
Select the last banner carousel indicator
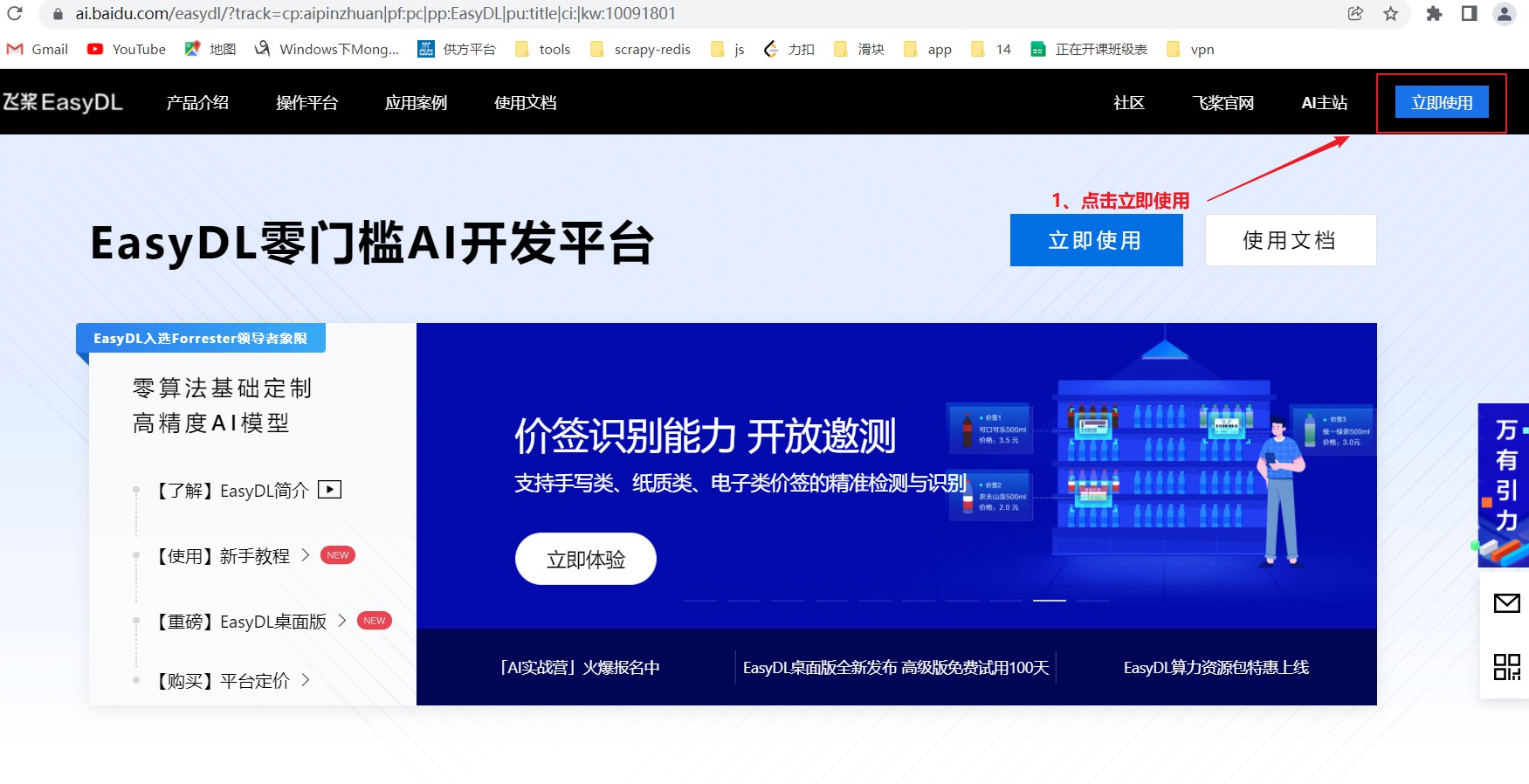pyautogui.click(x=1093, y=601)
